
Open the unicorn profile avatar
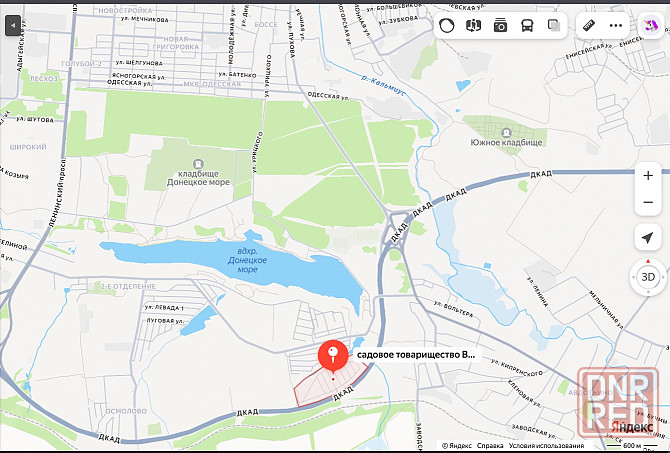coord(651,26)
